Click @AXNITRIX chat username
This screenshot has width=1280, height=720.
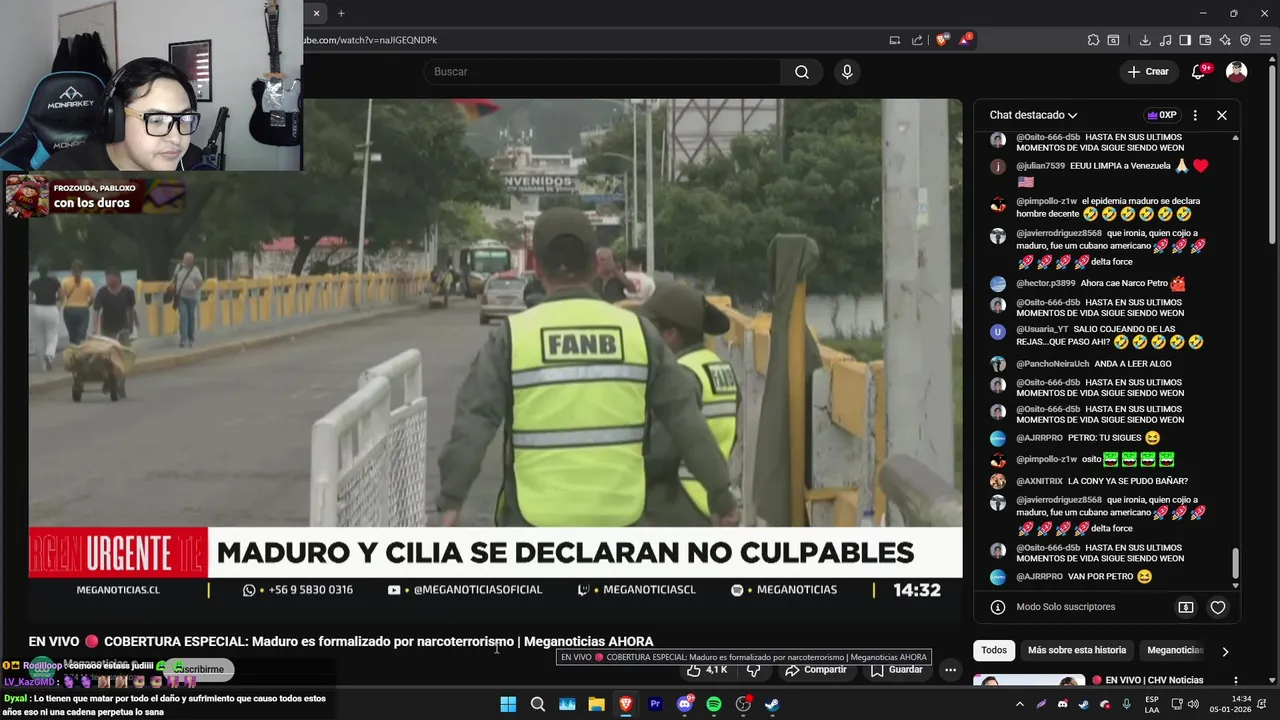tap(1040, 481)
